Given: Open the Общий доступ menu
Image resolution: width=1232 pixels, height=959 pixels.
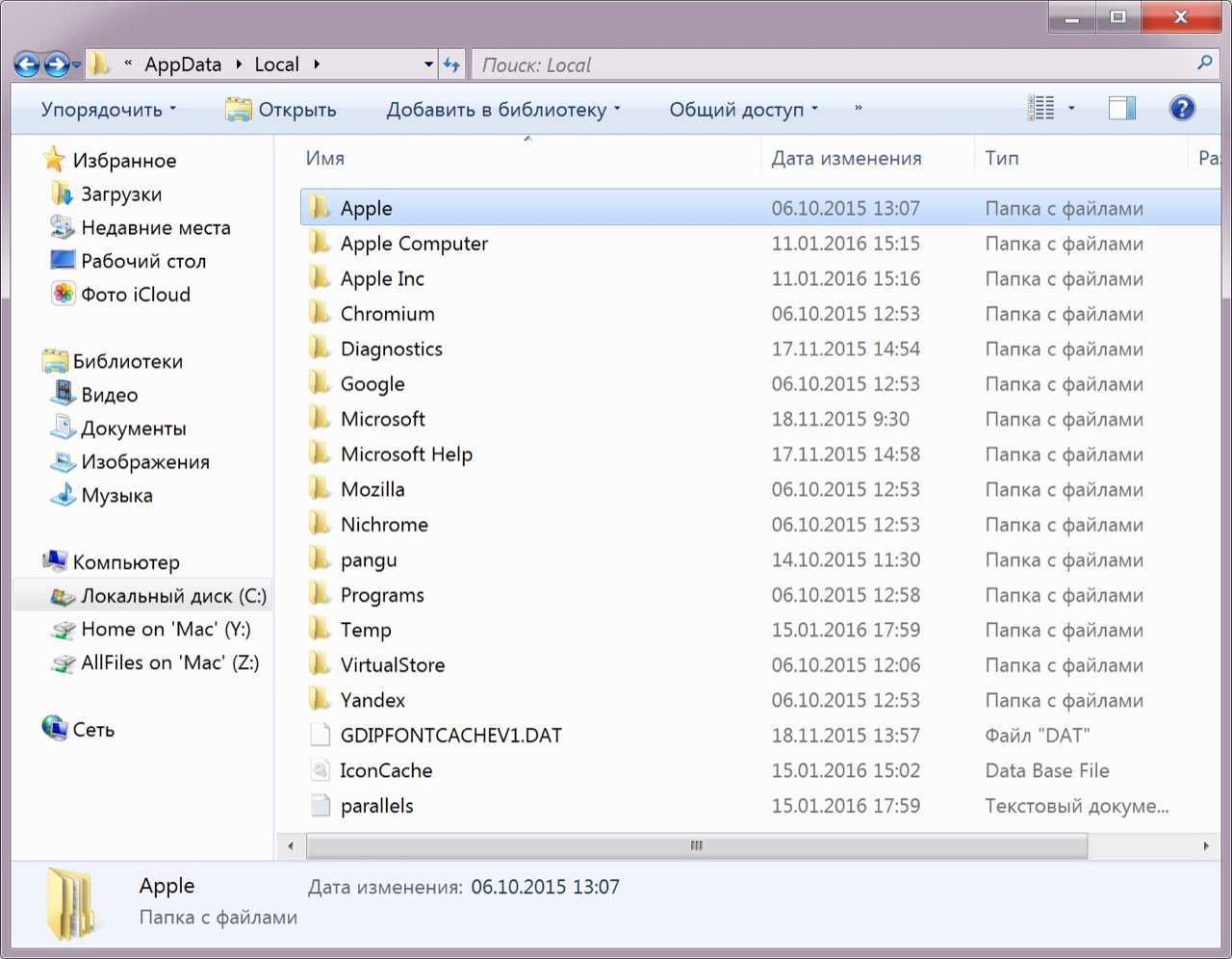Looking at the screenshot, I should (742, 110).
